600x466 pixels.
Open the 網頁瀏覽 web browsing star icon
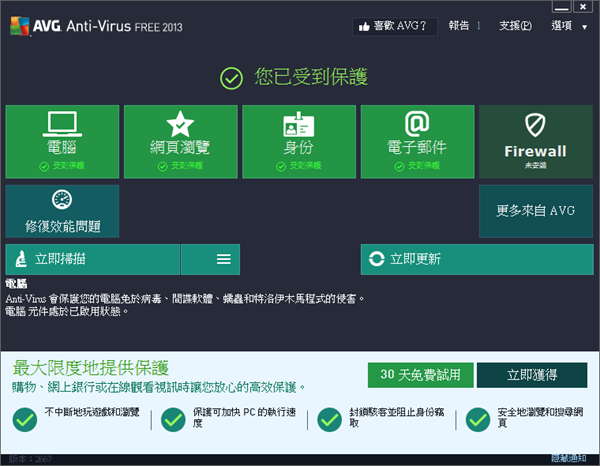pos(180,124)
